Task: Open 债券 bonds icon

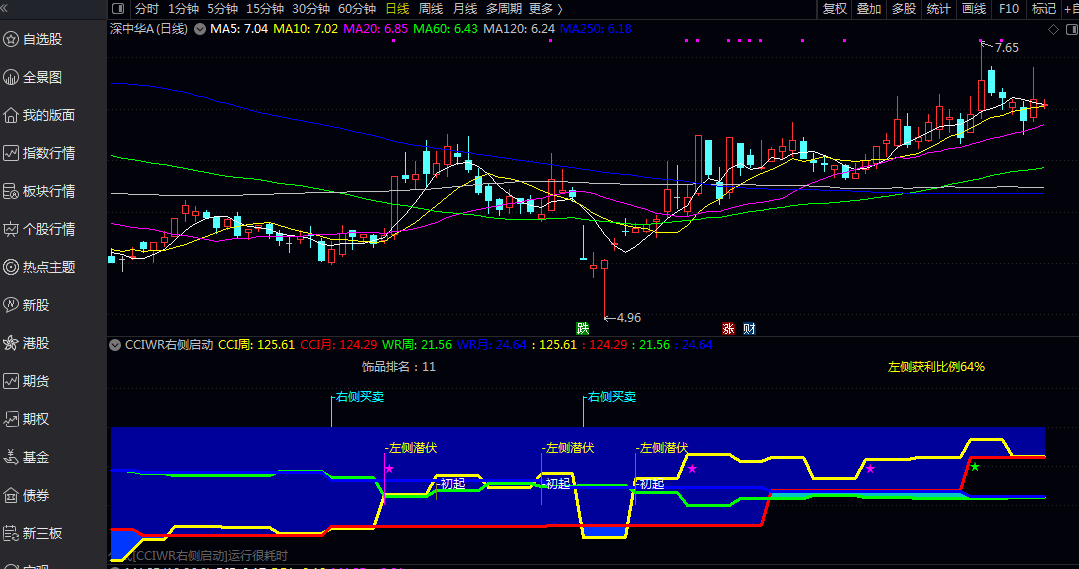Action: point(11,495)
